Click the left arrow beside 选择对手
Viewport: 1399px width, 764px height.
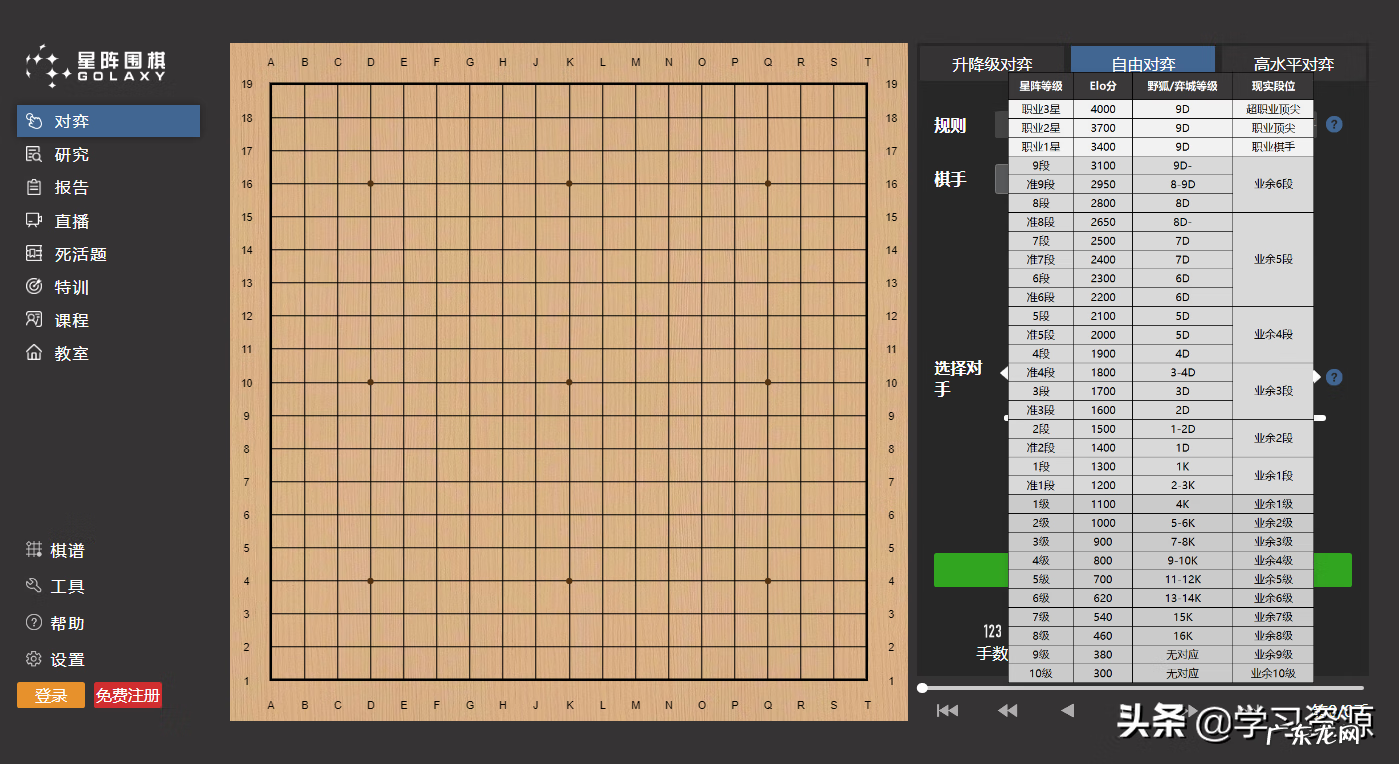pos(1005,372)
